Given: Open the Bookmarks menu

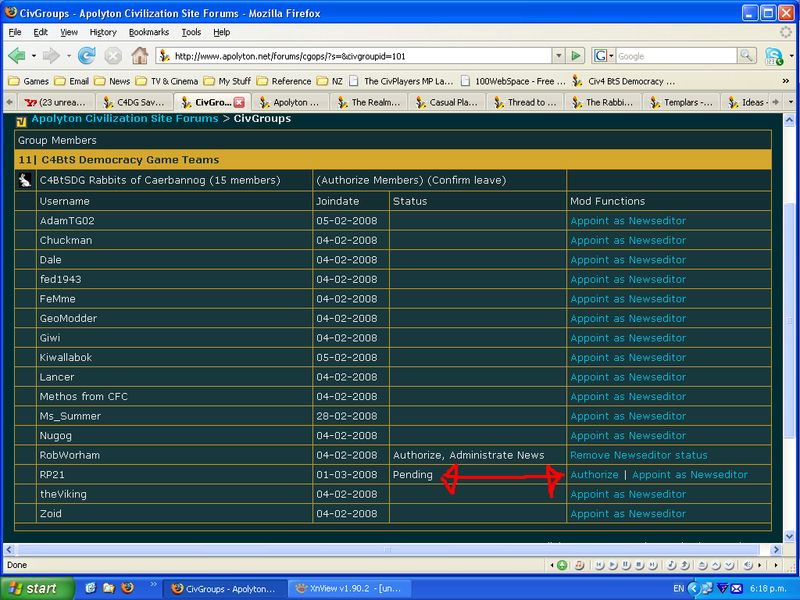Looking at the screenshot, I should coord(146,32).
